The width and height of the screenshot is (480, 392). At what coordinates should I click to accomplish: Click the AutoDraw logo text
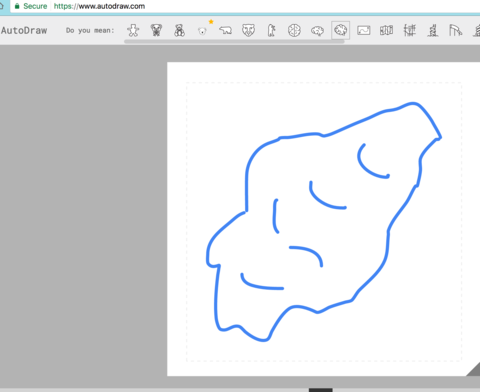click(24, 30)
